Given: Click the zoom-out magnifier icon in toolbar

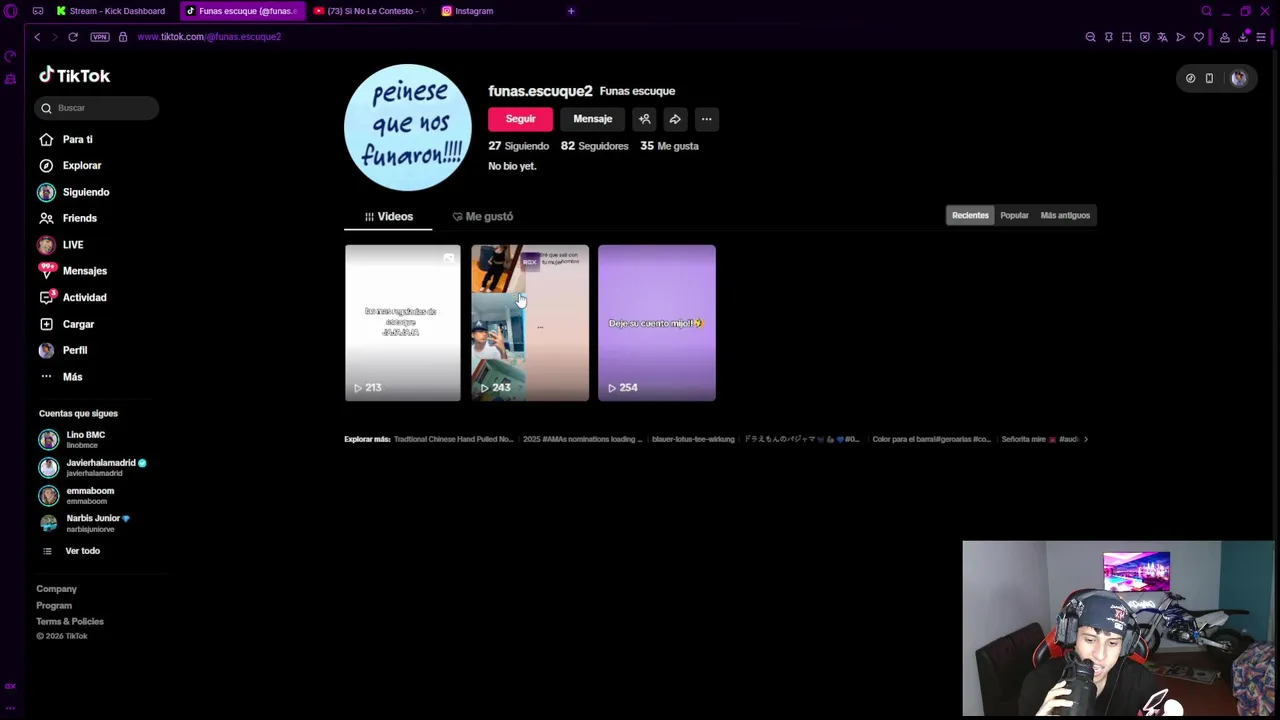Looking at the screenshot, I should point(1091,37).
